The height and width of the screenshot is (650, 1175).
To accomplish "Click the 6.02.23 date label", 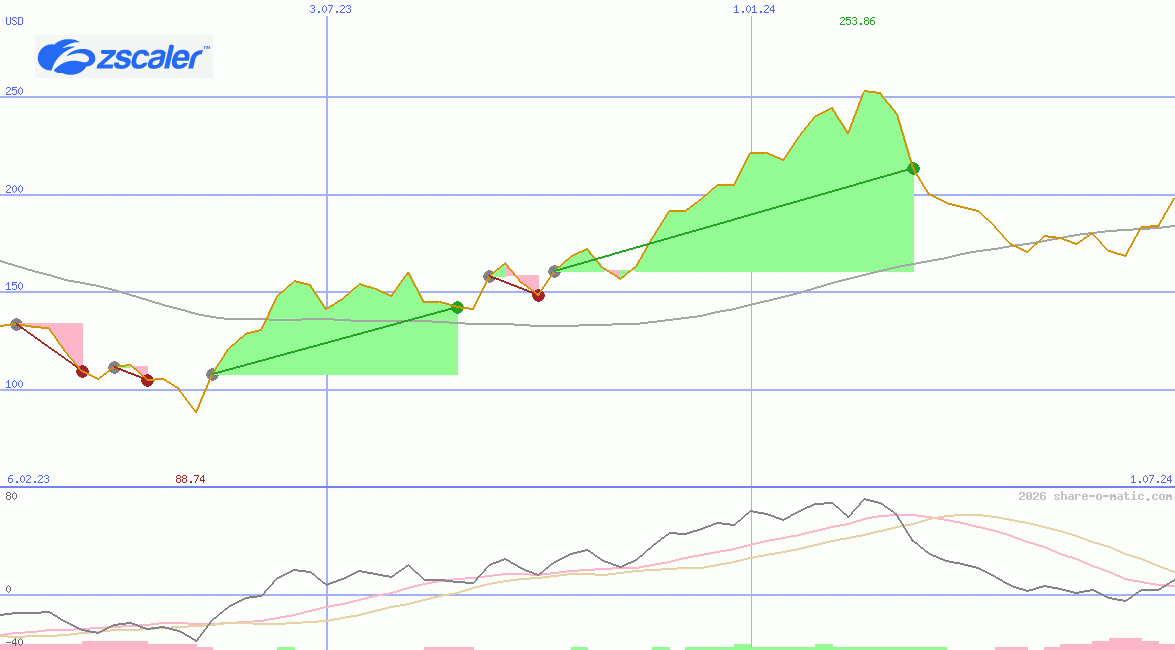I will (x=26, y=478).
